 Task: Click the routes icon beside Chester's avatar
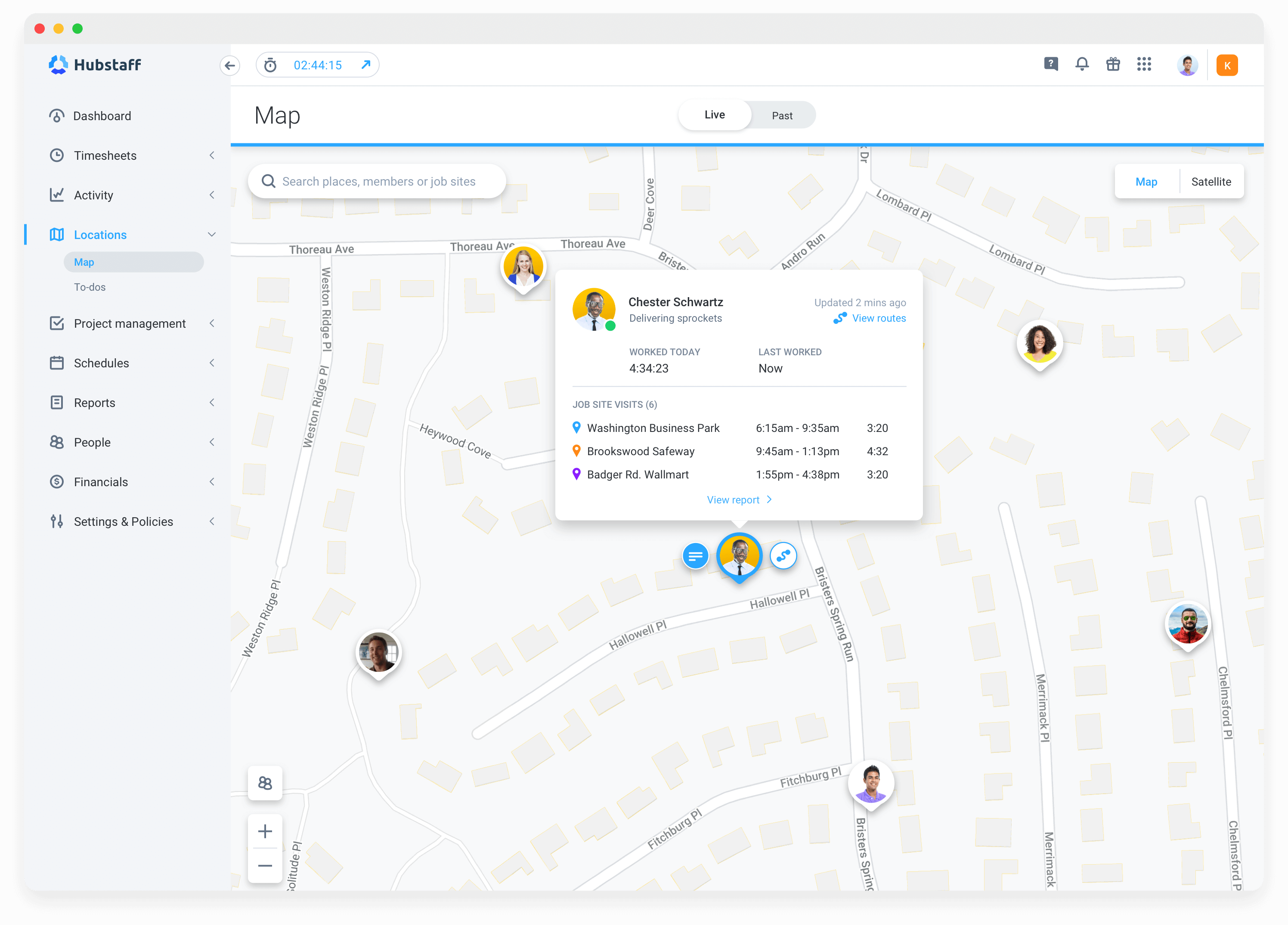tap(783, 556)
